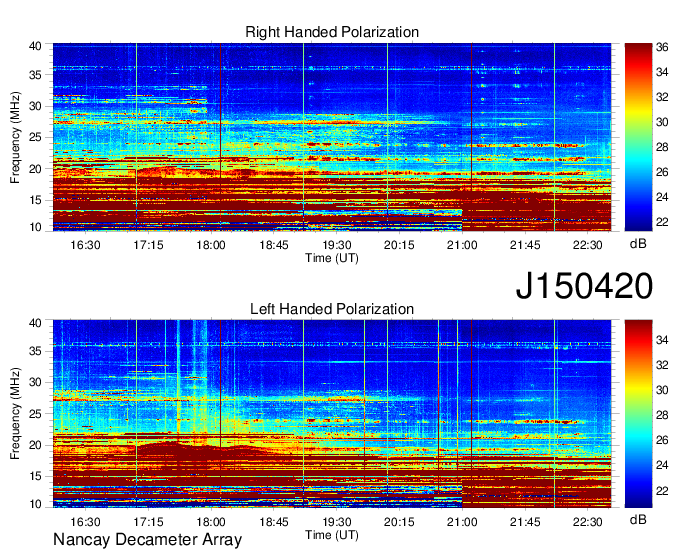This screenshot has height=552, width=680.
Task: Click the Left Handed plot's color scale bar
Action: point(638,414)
